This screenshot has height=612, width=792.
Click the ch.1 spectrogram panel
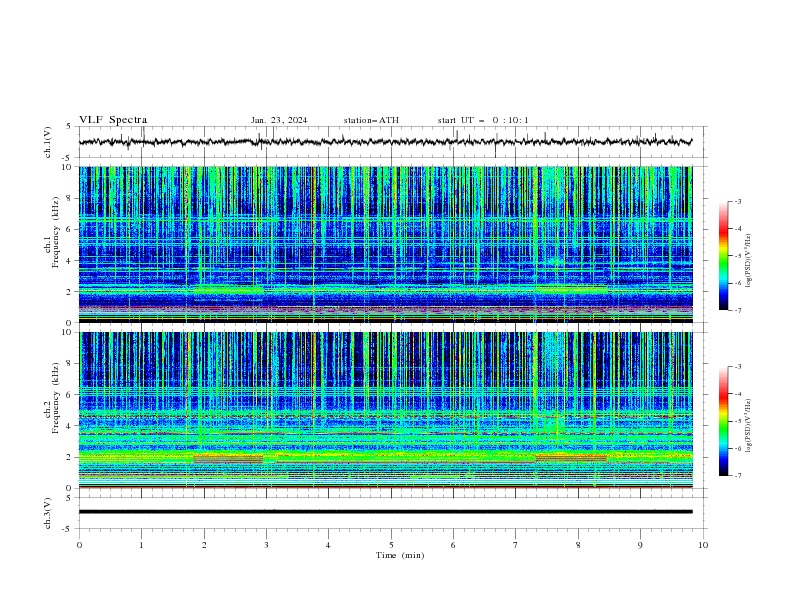coord(385,244)
